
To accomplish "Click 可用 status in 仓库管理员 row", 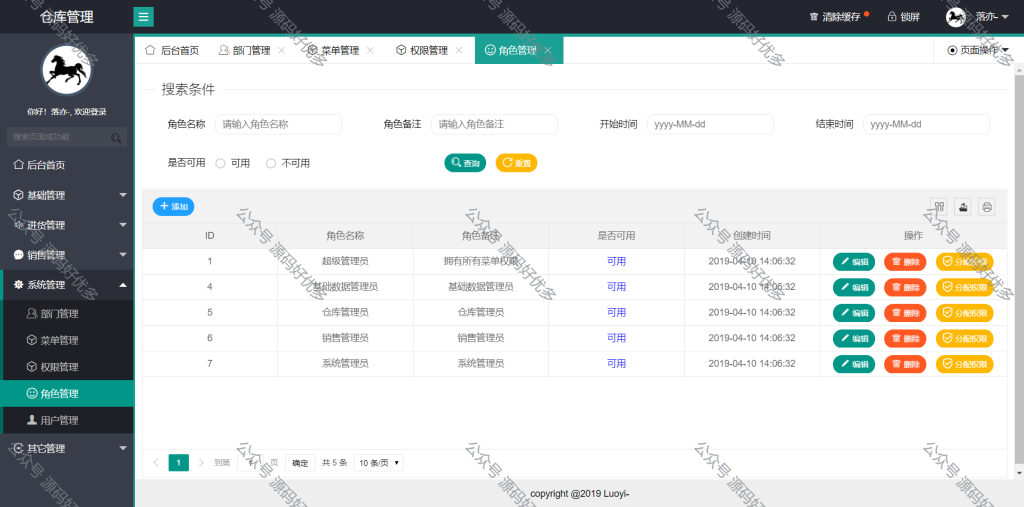I will coord(616,312).
